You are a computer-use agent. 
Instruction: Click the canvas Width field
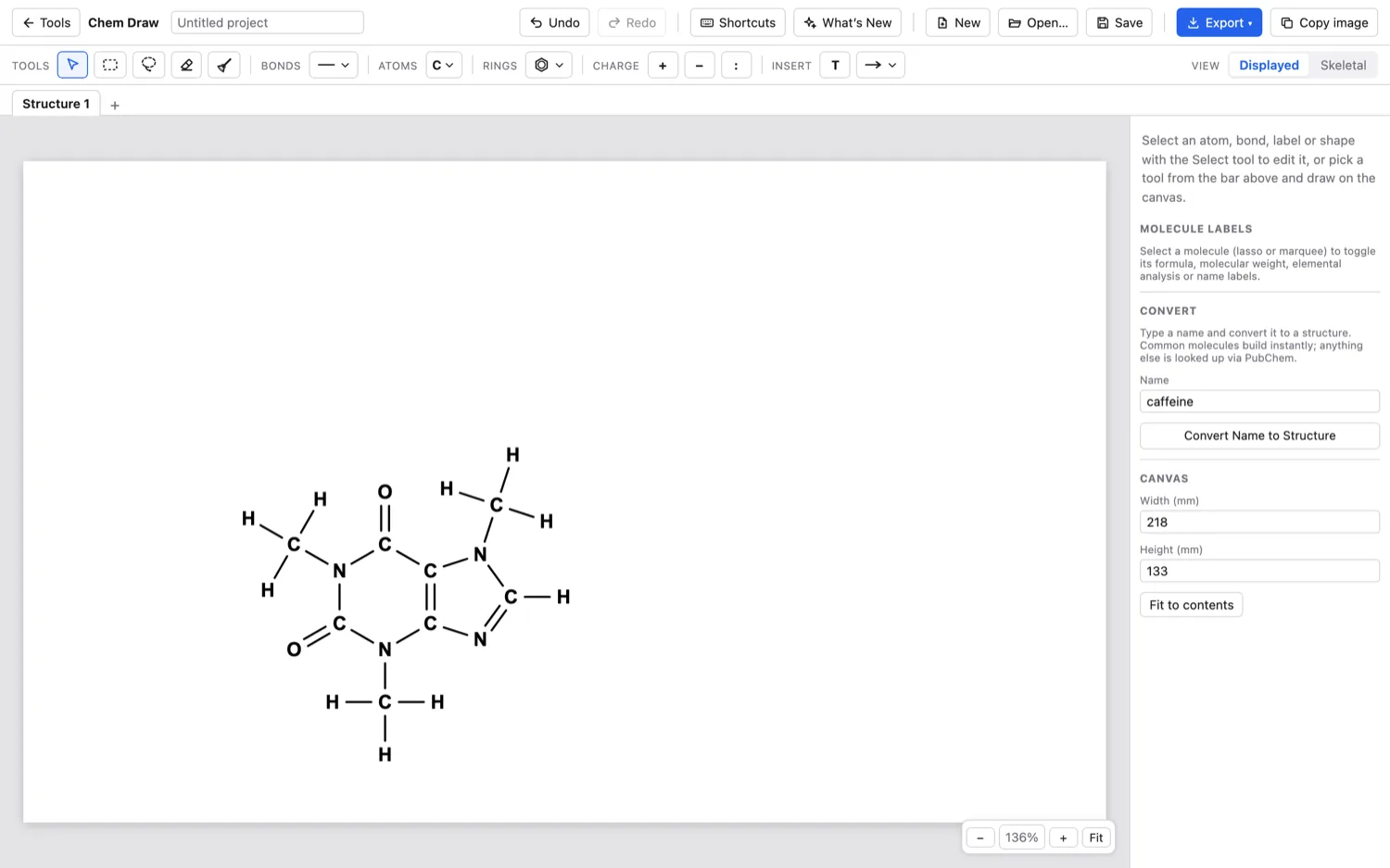pyautogui.click(x=1259, y=522)
